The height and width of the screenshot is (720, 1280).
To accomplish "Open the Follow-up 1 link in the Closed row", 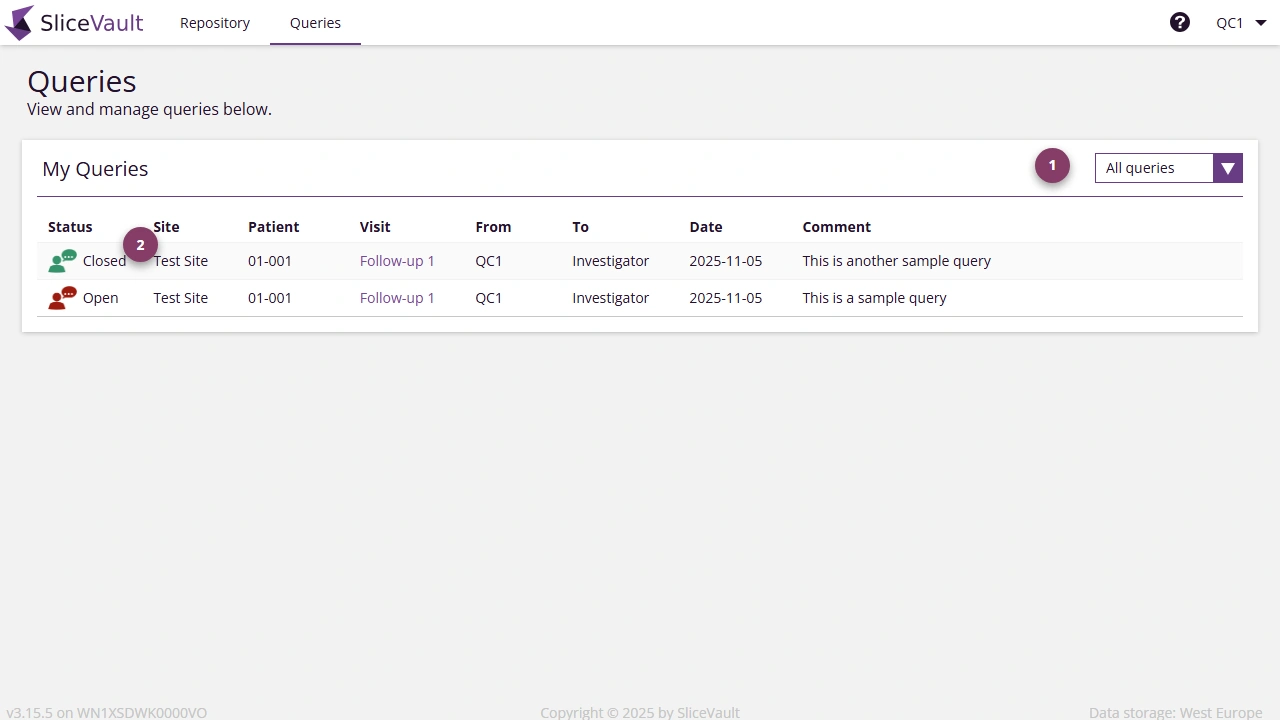I will [397, 260].
